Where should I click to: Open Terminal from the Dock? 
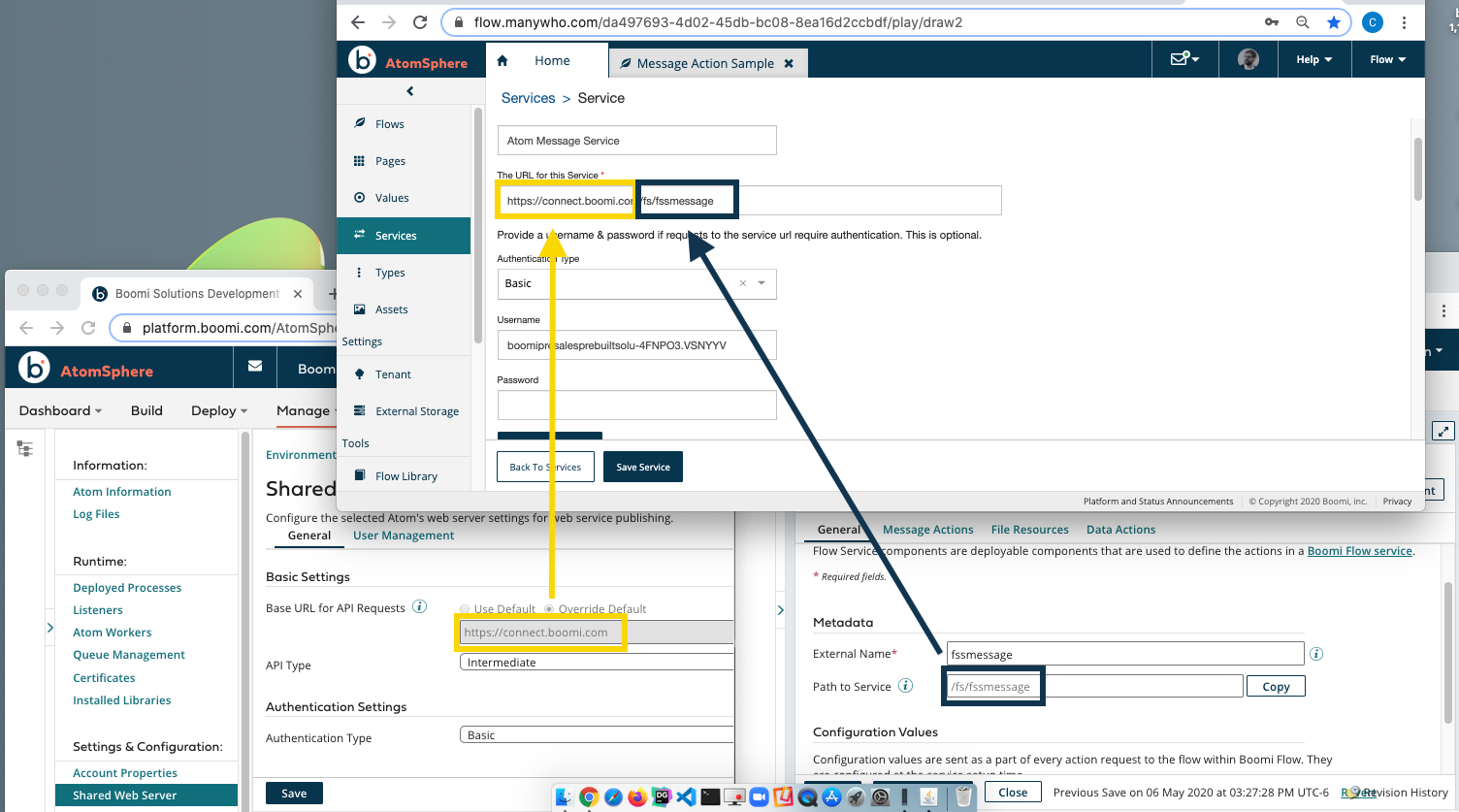(x=710, y=797)
